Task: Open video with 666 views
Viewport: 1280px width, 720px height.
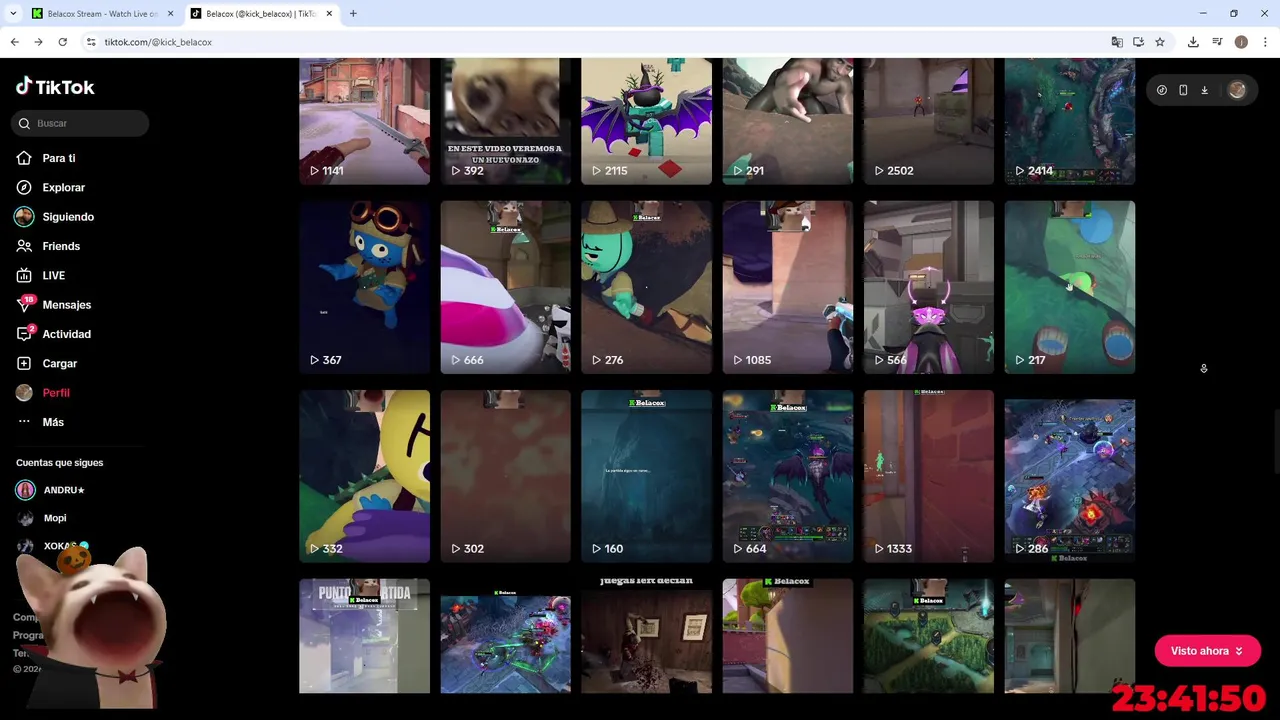Action: click(x=506, y=287)
